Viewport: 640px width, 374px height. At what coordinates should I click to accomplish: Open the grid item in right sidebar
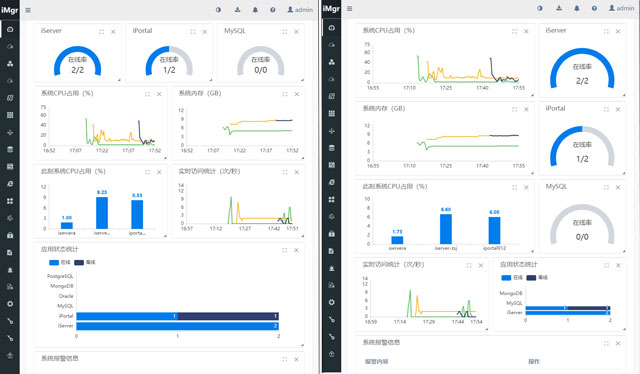click(x=331, y=114)
